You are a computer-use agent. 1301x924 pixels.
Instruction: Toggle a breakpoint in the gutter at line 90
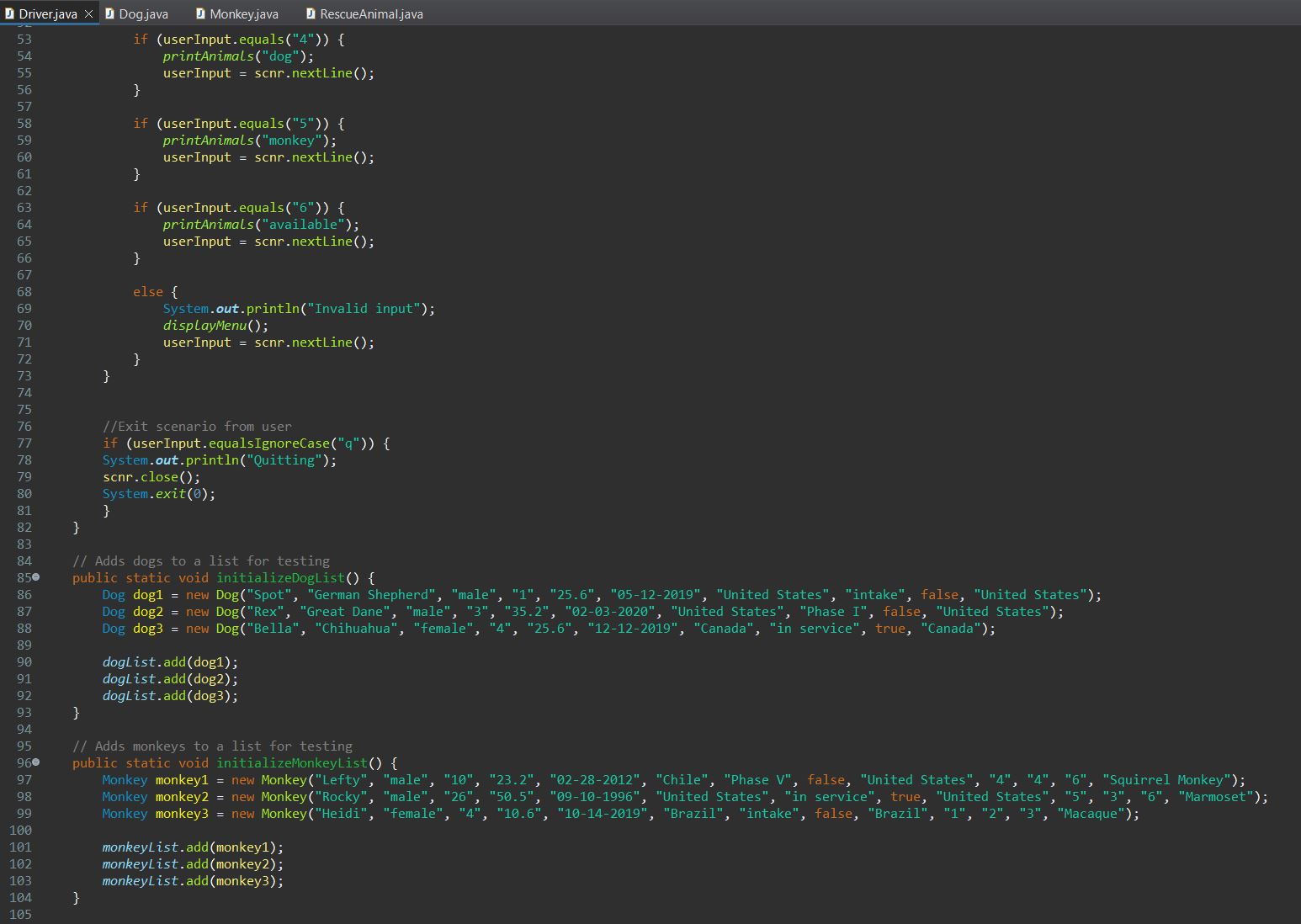pos(46,661)
